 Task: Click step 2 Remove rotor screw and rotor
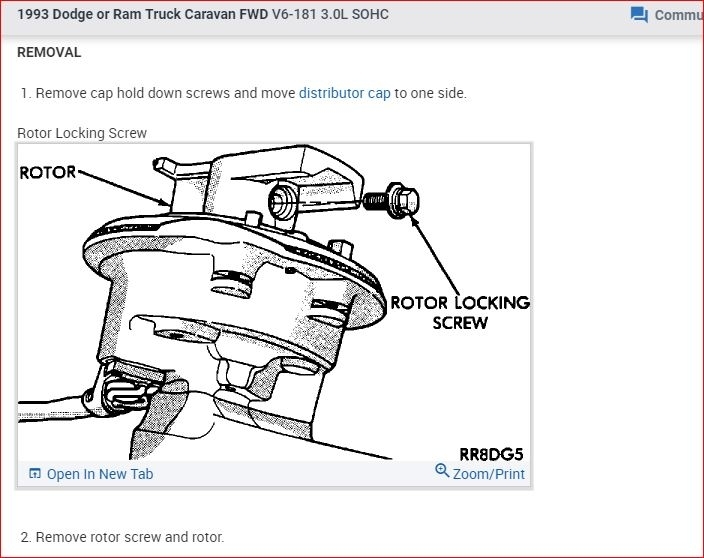click(122, 537)
